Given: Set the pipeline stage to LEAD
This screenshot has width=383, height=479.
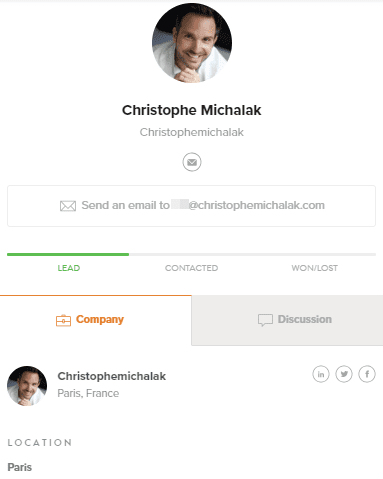Looking at the screenshot, I should (69, 268).
